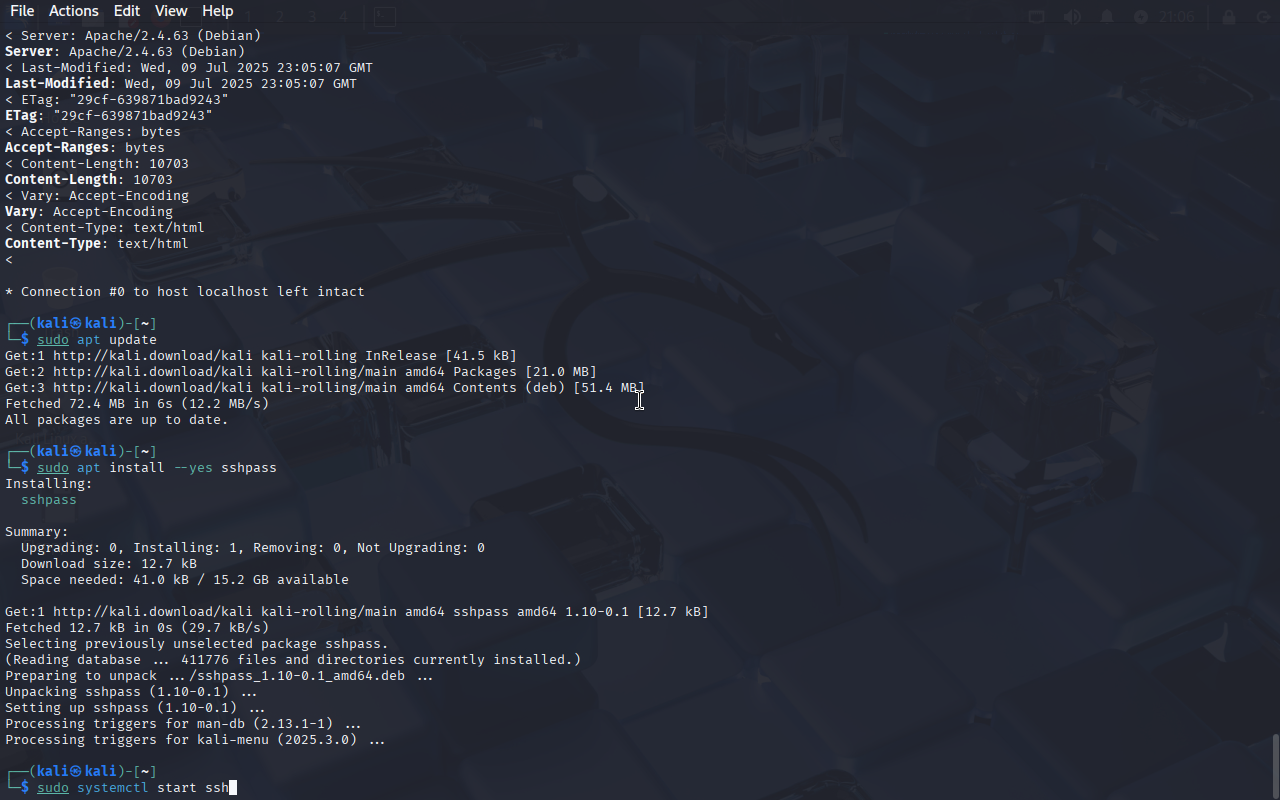Open the network connection icon
1280x800 pixels.
[x=1037, y=17]
